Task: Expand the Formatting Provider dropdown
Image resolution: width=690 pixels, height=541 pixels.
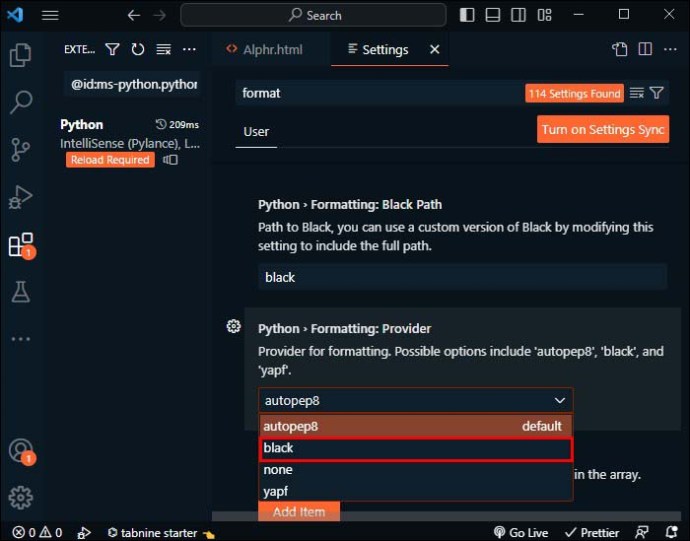Action: point(415,401)
